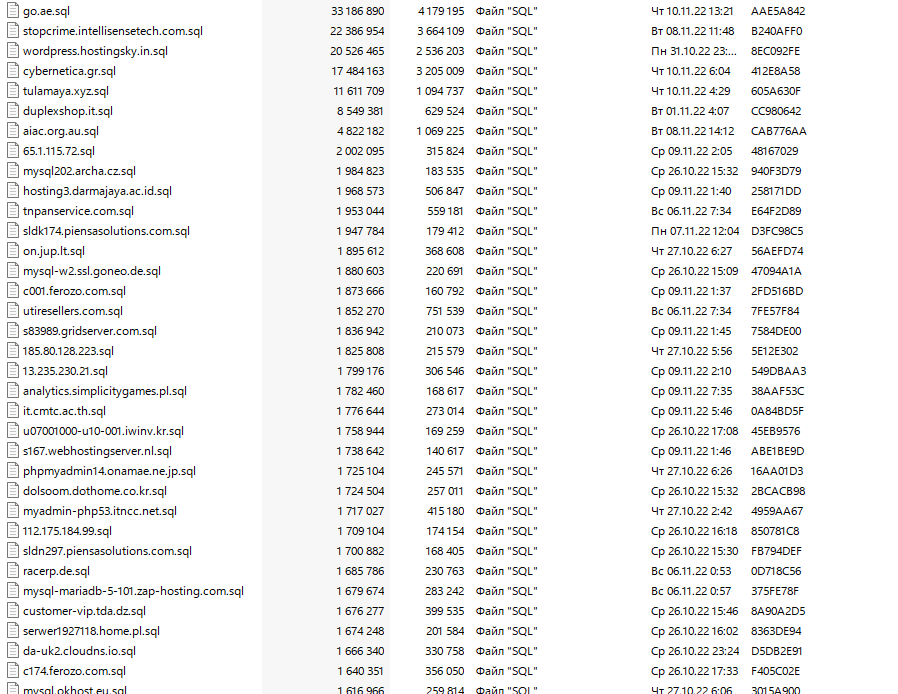Click the myadmin-php53.itncc.net.sql file name
Viewport: 898px width, 694px height.
[x=100, y=511]
